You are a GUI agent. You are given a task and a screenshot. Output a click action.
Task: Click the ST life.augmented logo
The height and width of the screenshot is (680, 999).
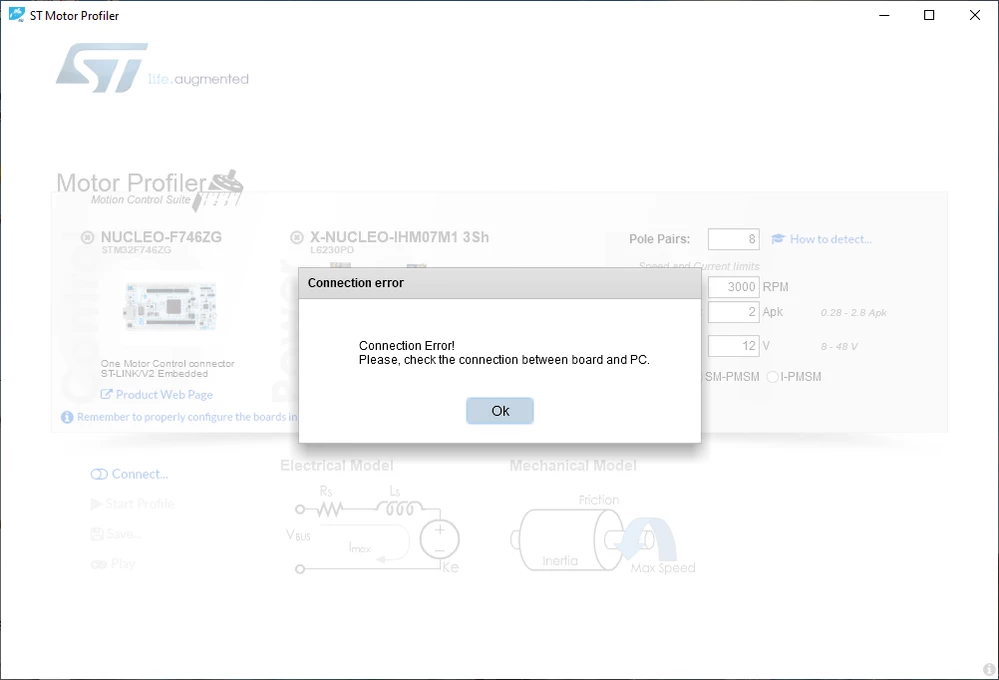tap(152, 68)
